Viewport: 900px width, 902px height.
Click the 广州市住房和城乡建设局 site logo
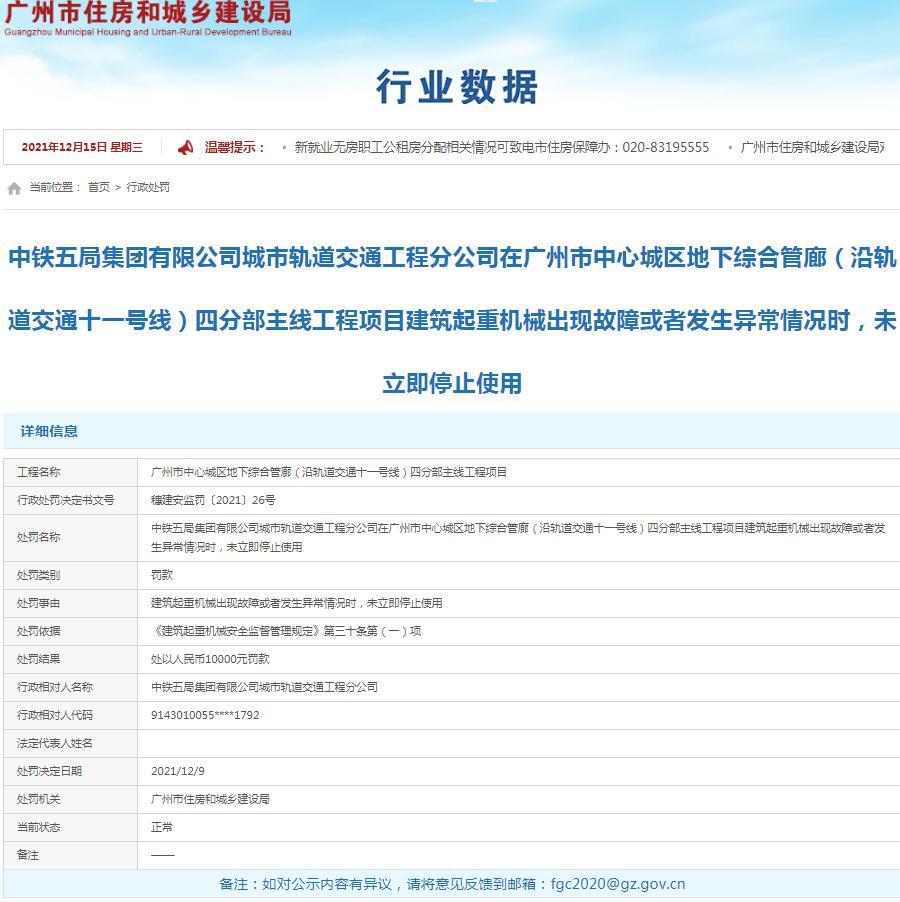tap(148, 18)
